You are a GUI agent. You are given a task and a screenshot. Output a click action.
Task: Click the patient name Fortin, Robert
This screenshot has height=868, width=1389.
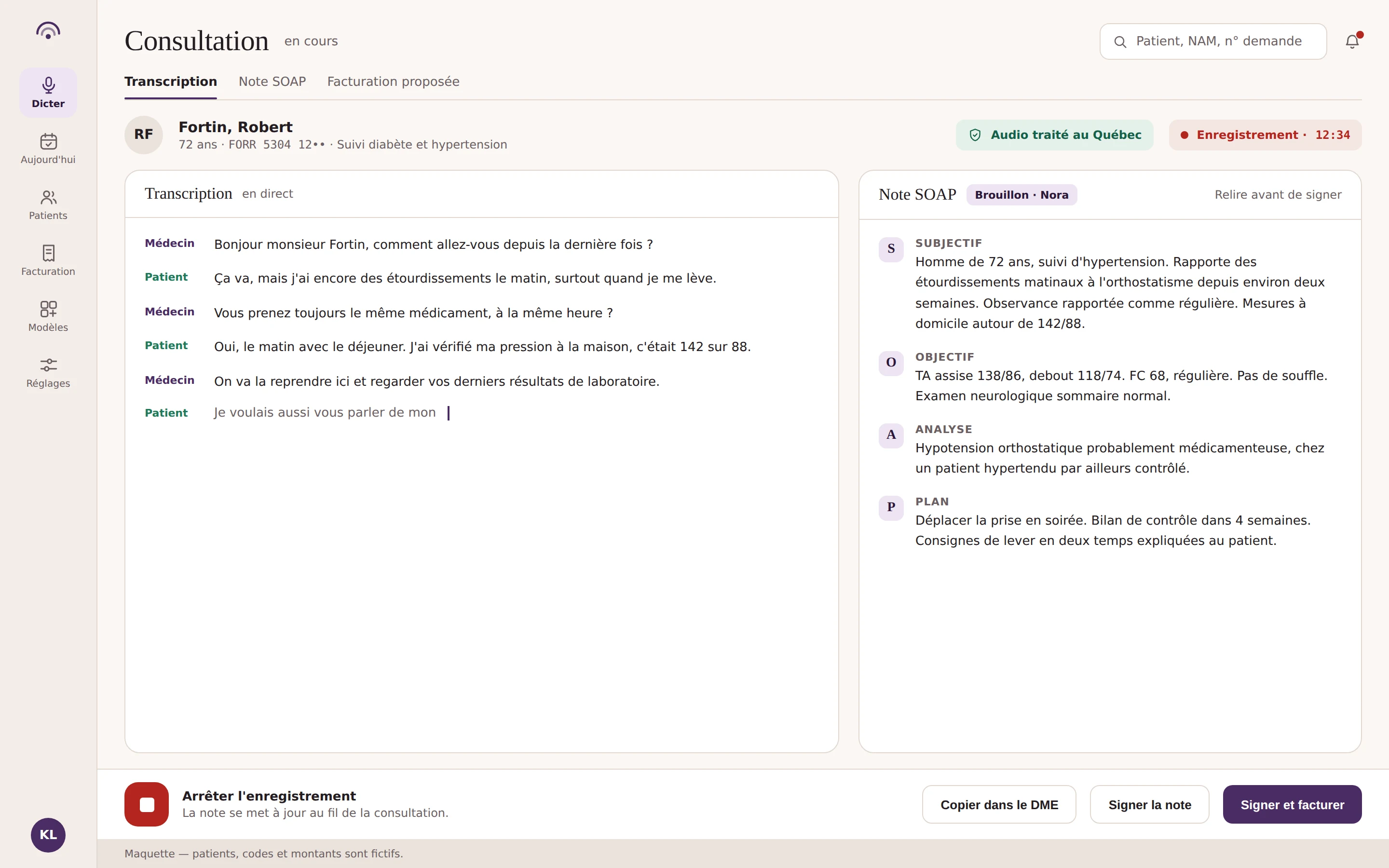pyautogui.click(x=235, y=127)
